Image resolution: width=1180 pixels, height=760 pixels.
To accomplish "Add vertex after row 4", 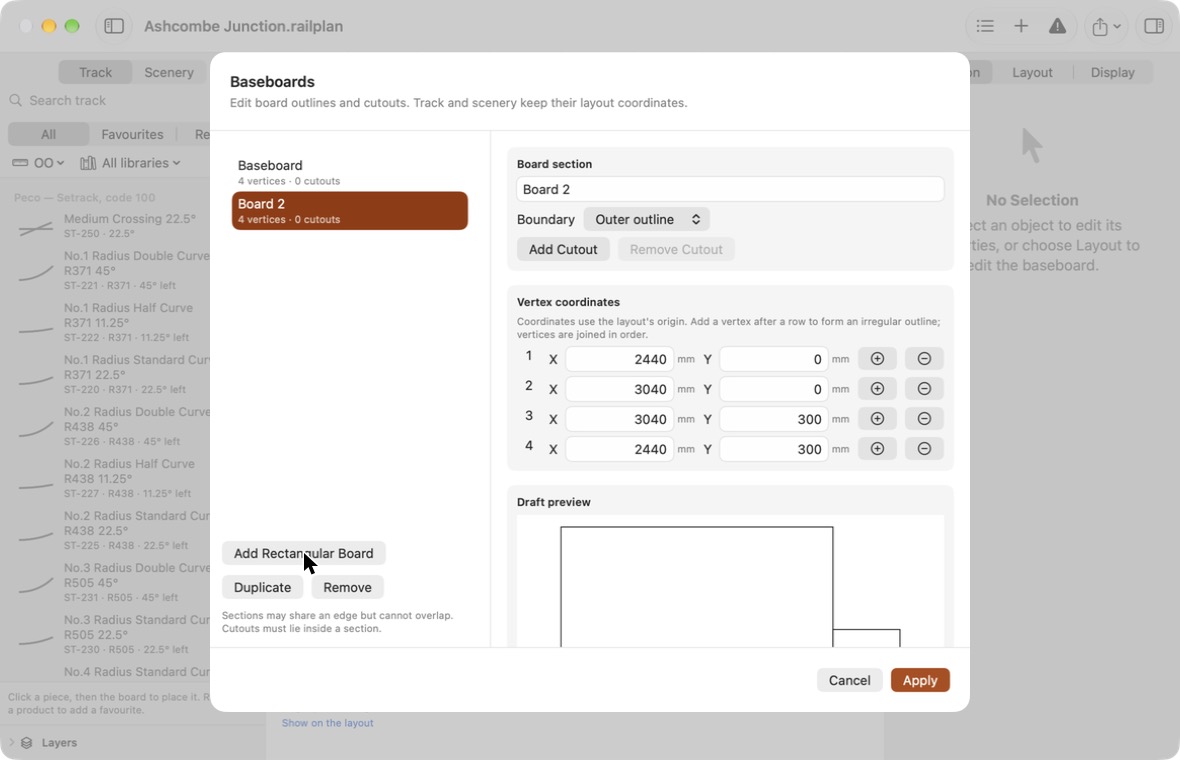I will click(877, 449).
